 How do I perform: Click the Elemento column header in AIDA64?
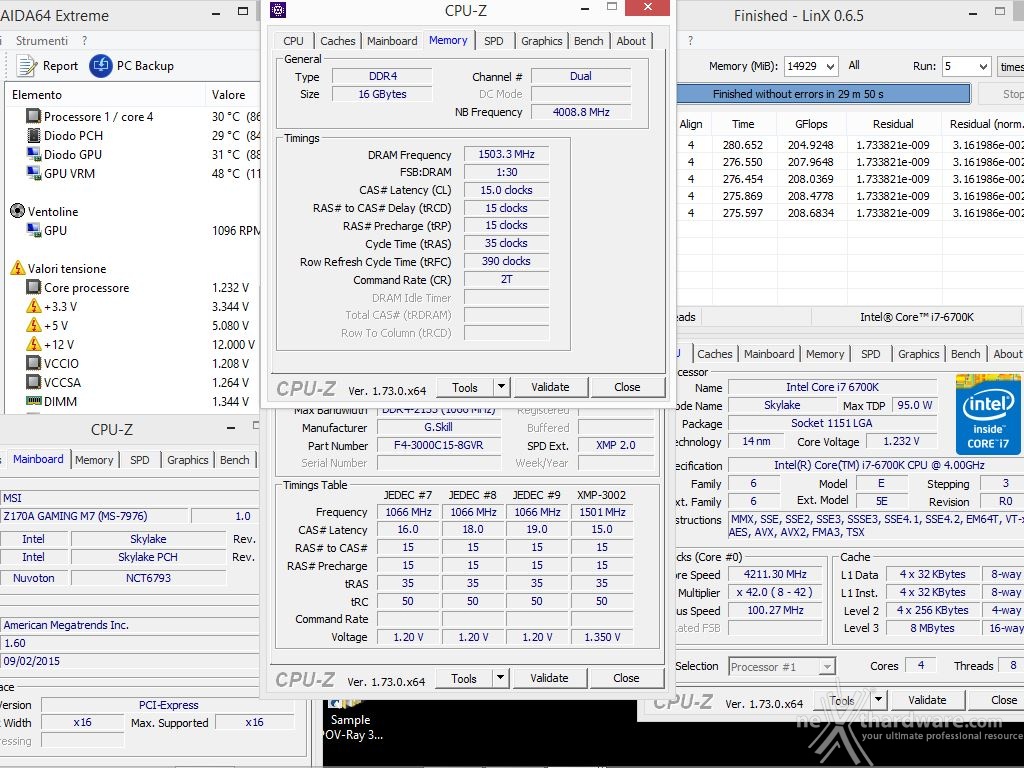[106, 95]
